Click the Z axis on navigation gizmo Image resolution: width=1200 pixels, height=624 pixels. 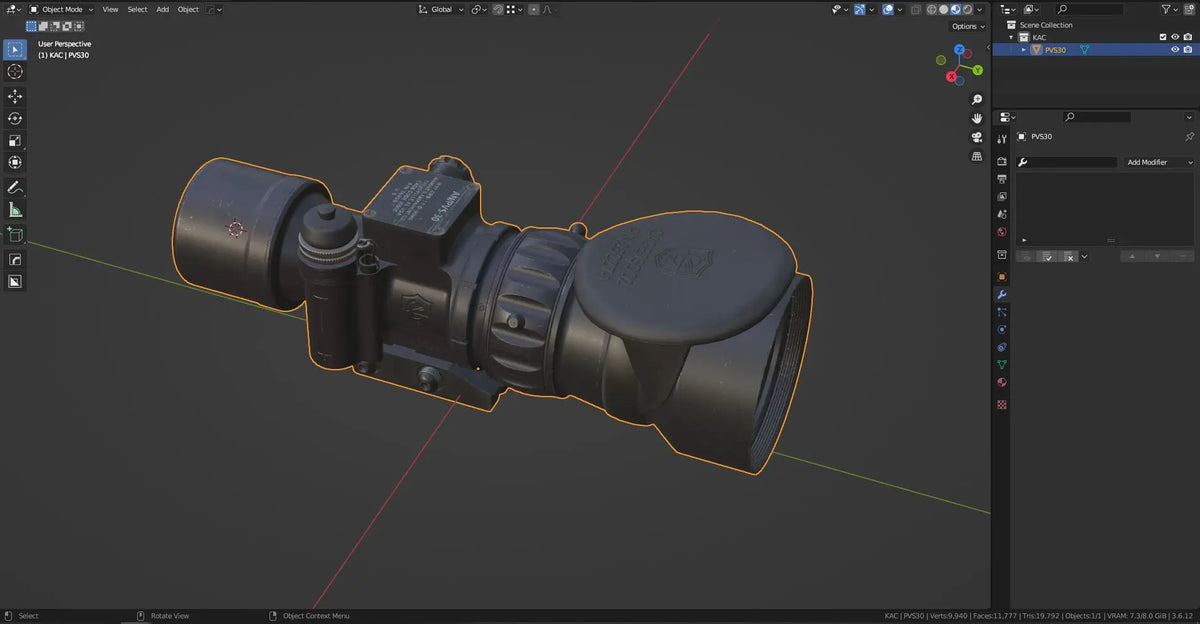[959, 49]
